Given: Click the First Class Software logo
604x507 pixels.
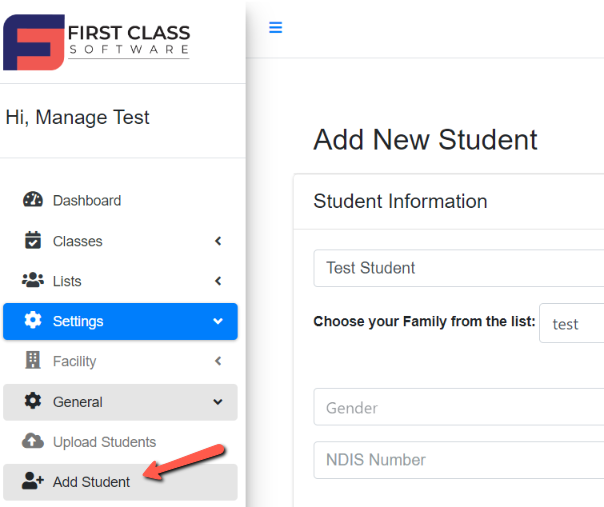Looking at the screenshot, I should [x=96, y=42].
